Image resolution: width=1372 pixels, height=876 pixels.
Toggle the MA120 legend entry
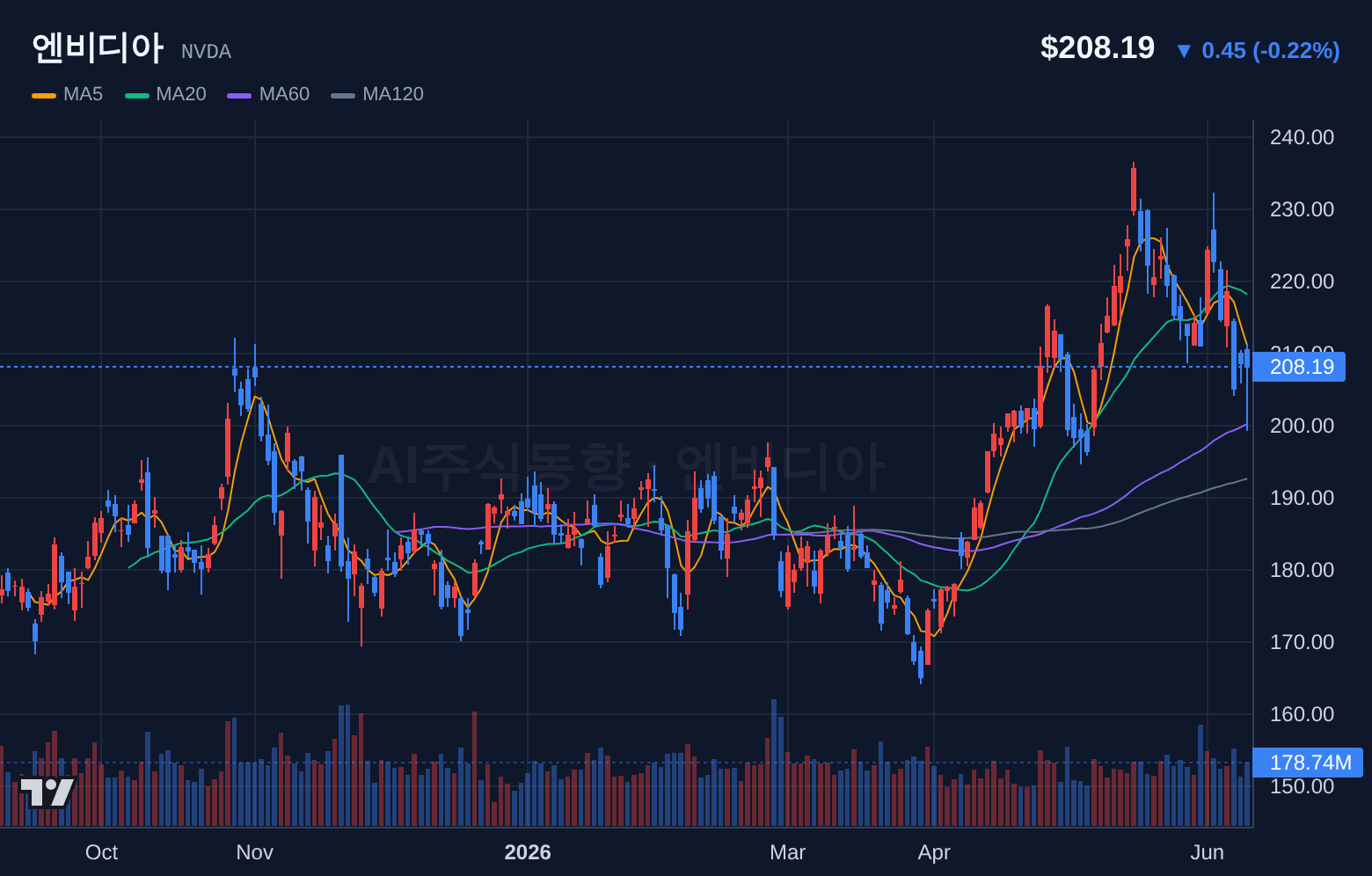377,94
